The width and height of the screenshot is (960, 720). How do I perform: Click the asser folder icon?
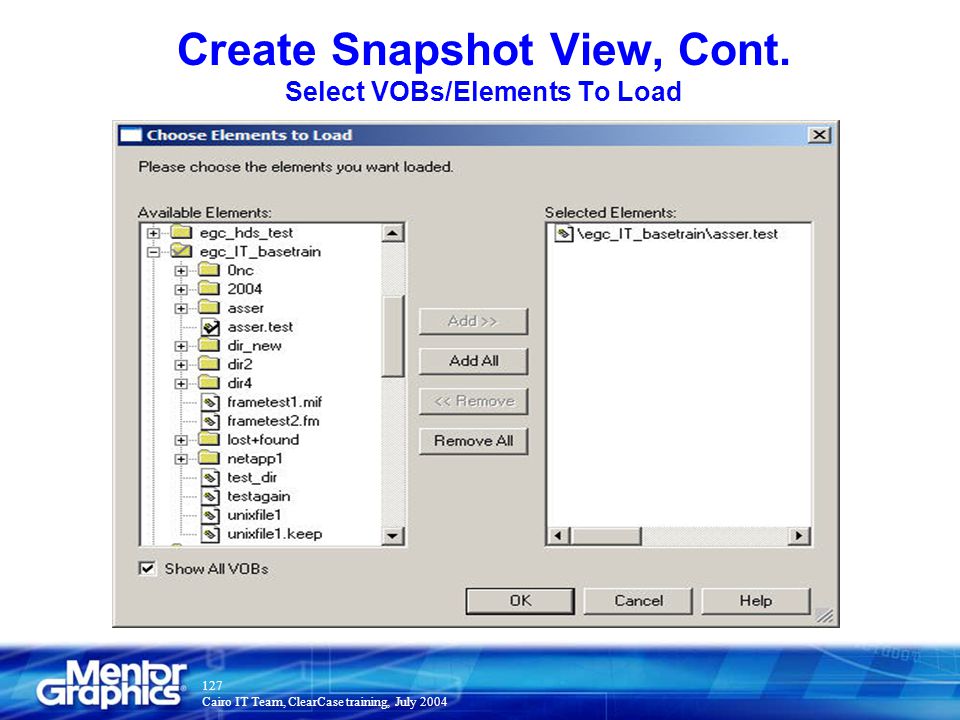click(209, 307)
